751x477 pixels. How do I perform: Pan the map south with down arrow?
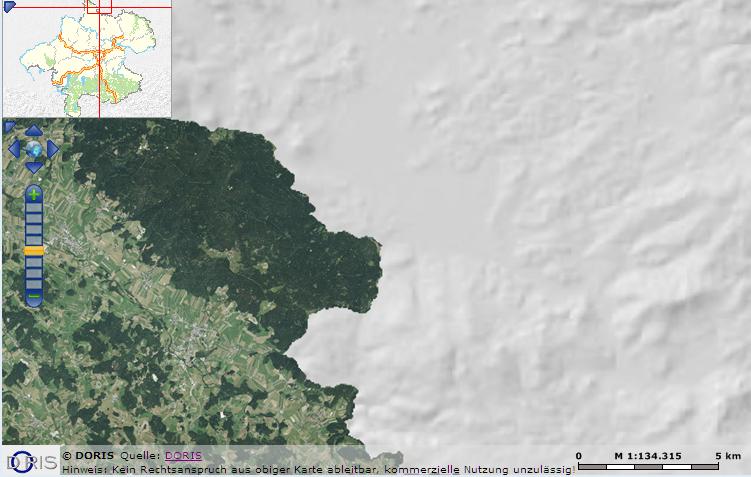34,167
